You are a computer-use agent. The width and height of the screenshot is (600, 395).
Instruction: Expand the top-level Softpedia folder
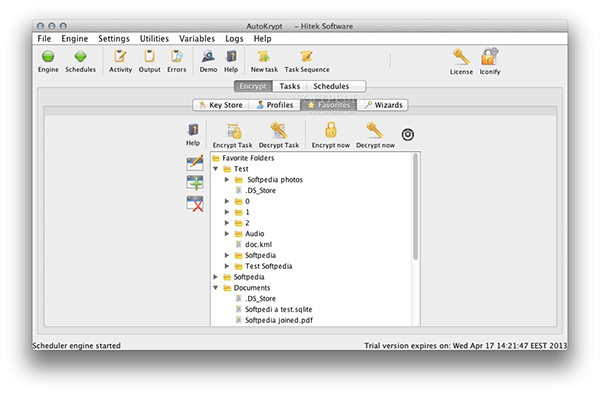tap(215, 277)
